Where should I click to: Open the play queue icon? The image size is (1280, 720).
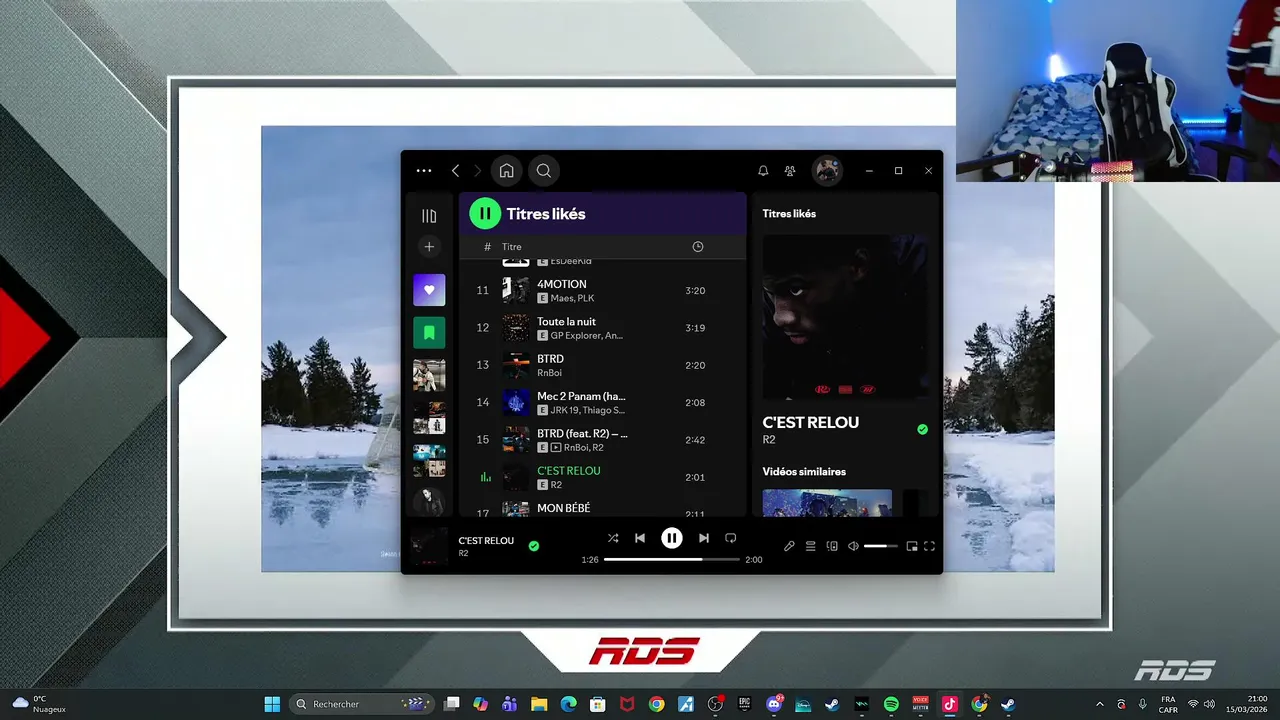(811, 546)
